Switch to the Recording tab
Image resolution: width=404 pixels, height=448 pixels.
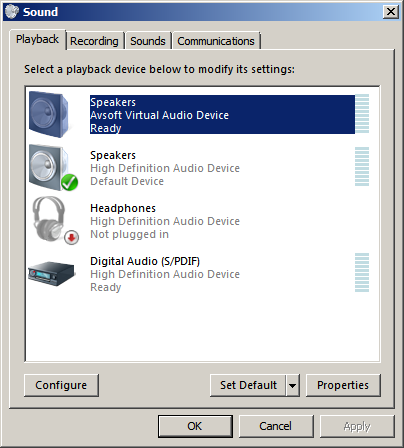(94, 41)
